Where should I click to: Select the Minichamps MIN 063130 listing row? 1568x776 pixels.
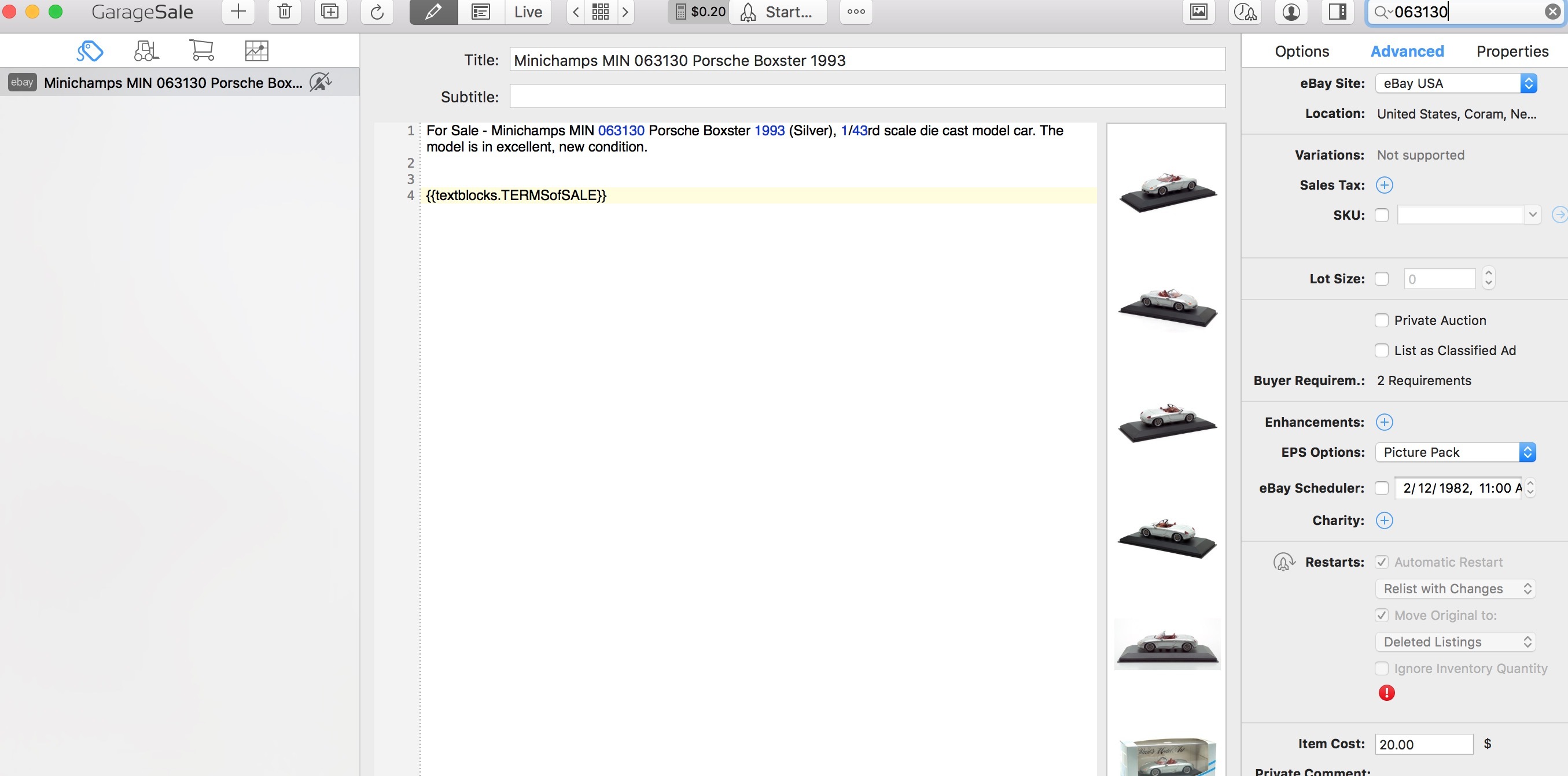179,82
